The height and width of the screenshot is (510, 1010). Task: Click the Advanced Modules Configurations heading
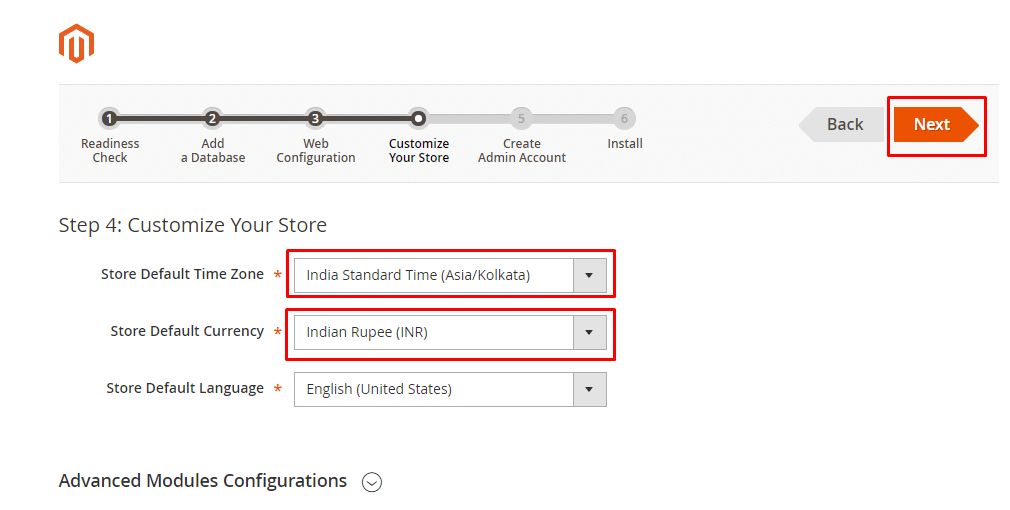coord(203,481)
